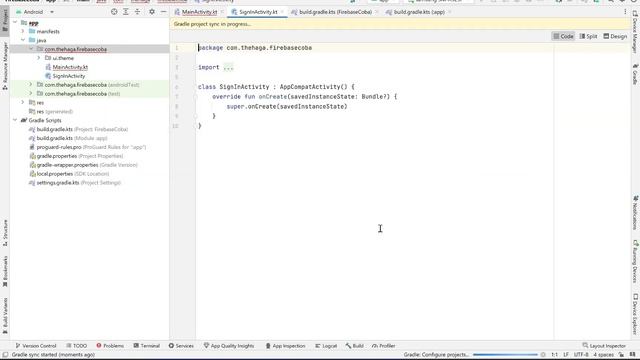Open the editor tabs more options menu
Image resolution: width=640 pixels, height=360 pixels.
(625, 12)
